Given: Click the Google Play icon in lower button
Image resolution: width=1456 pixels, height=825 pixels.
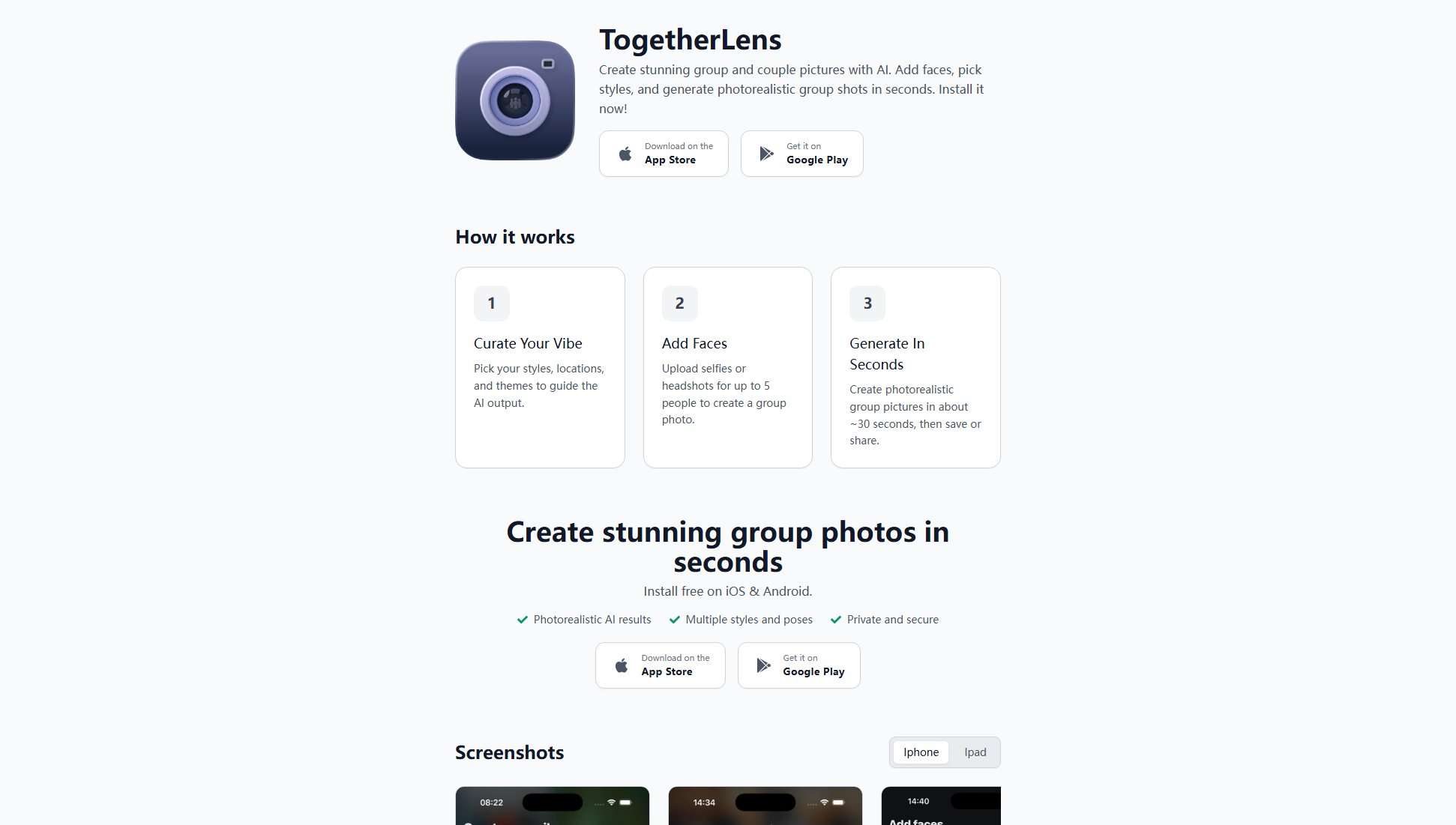Looking at the screenshot, I should point(763,665).
